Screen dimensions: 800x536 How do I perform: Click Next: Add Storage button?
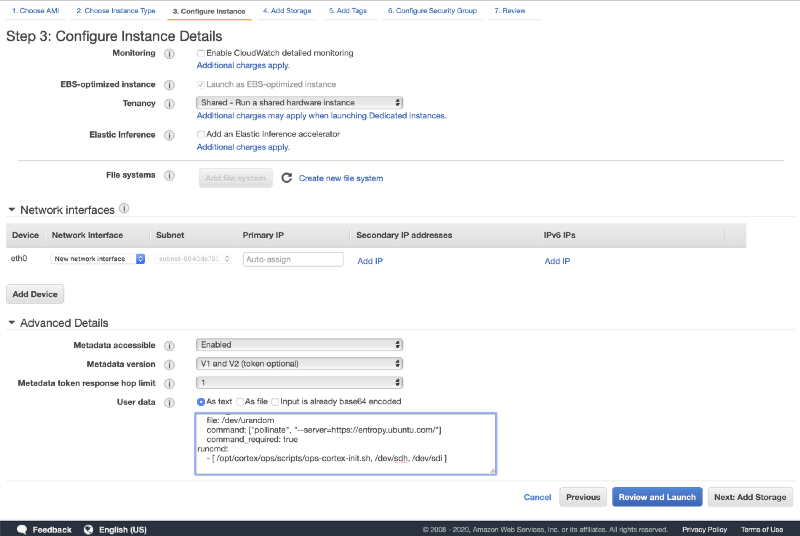[x=750, y=497]
